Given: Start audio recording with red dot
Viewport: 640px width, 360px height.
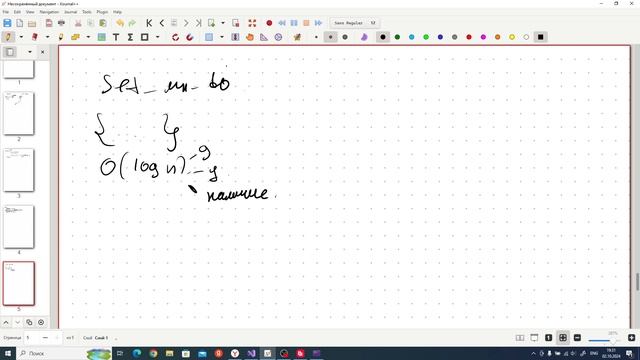Looking at the screenshot, I should pos(269,23).
